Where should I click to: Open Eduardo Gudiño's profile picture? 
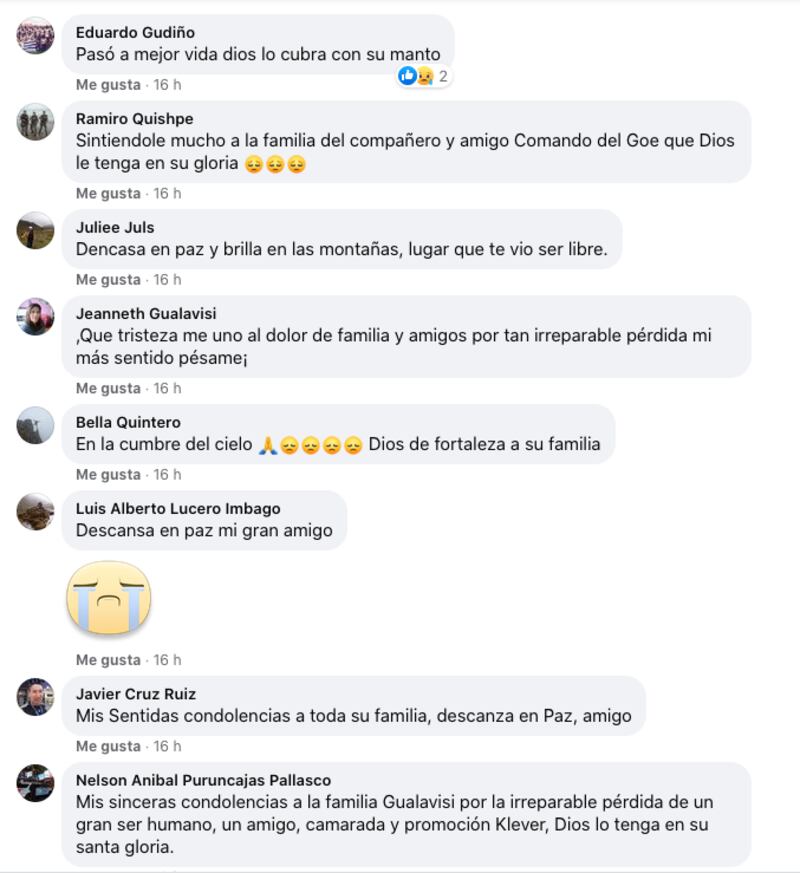[36, 36]
